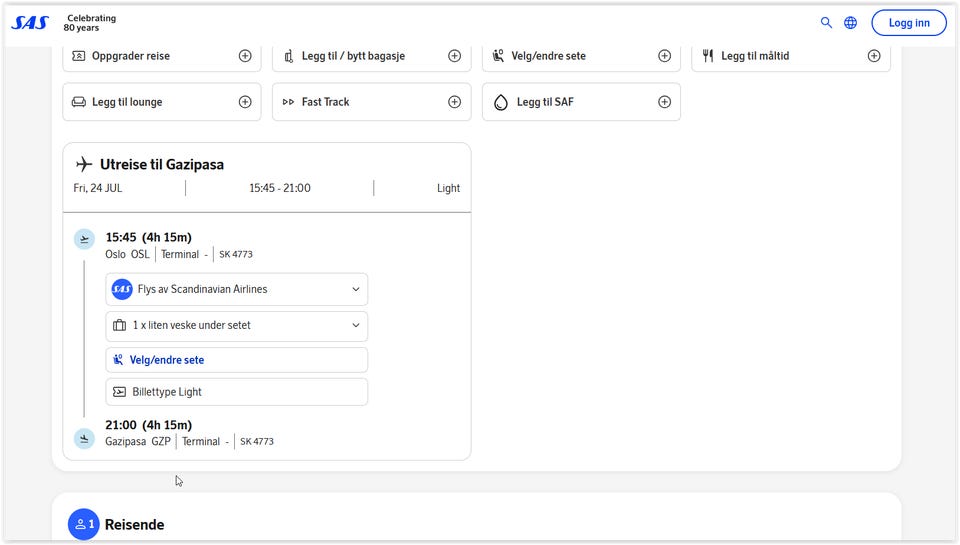Viewport: 960px width, 545px height.
Task: Click the Reisende traveller count badge
Action: point(84,524)
